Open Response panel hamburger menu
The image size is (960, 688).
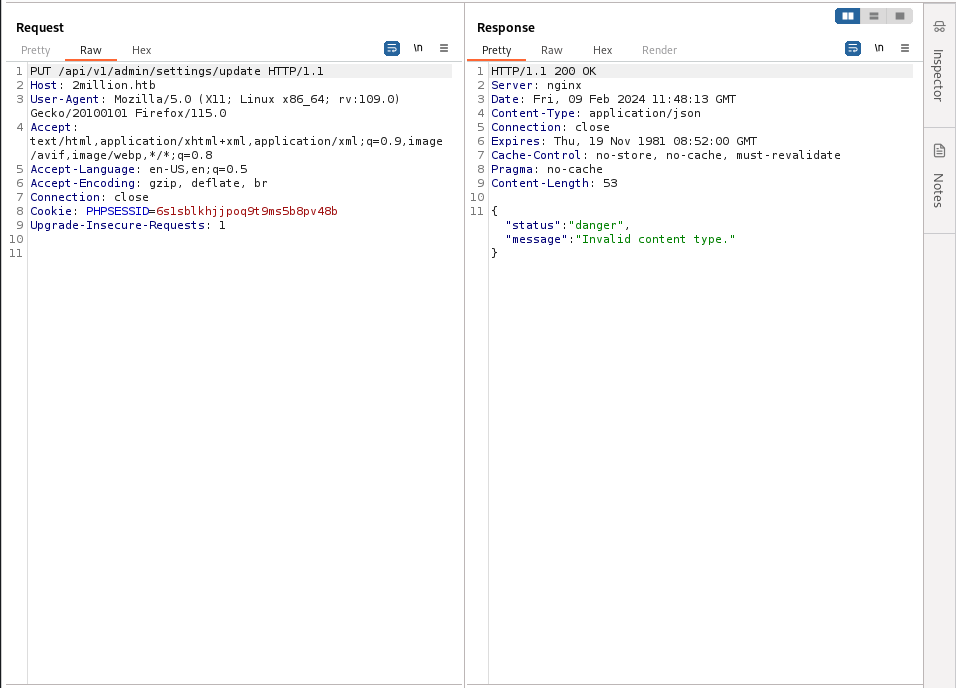click(x=905, y=48)
